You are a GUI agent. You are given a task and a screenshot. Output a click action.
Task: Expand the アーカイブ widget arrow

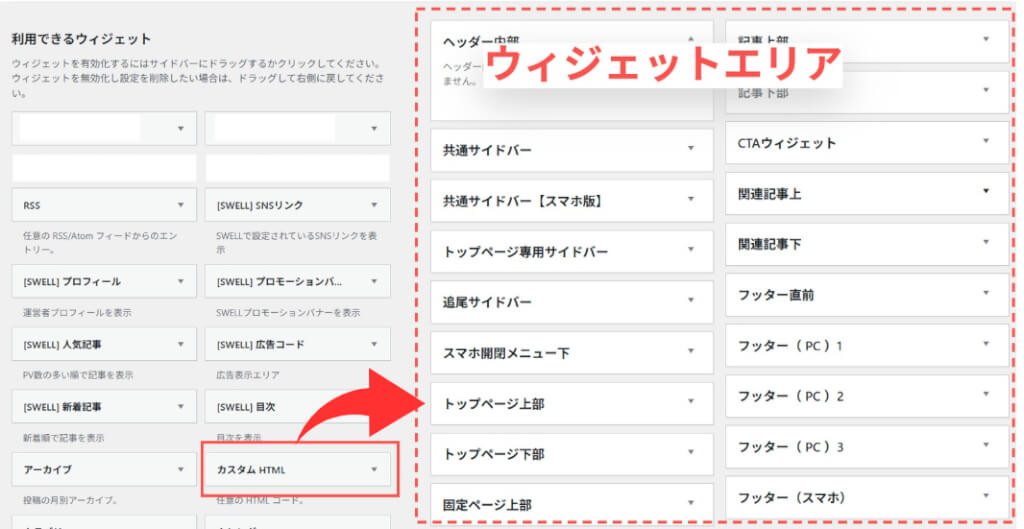coord(180,468)
